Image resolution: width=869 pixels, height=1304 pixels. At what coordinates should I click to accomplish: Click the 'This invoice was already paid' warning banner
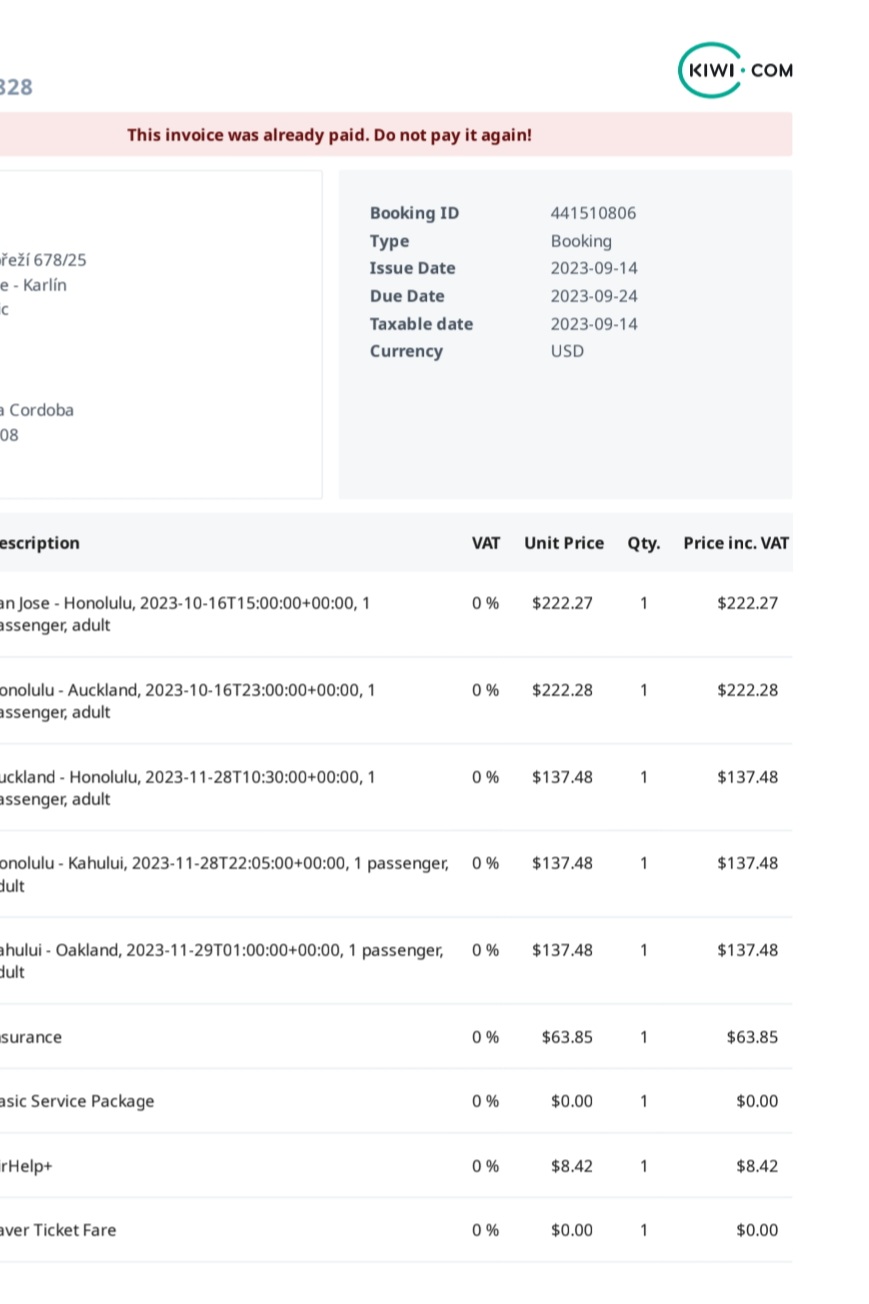[x=329, y=135]
